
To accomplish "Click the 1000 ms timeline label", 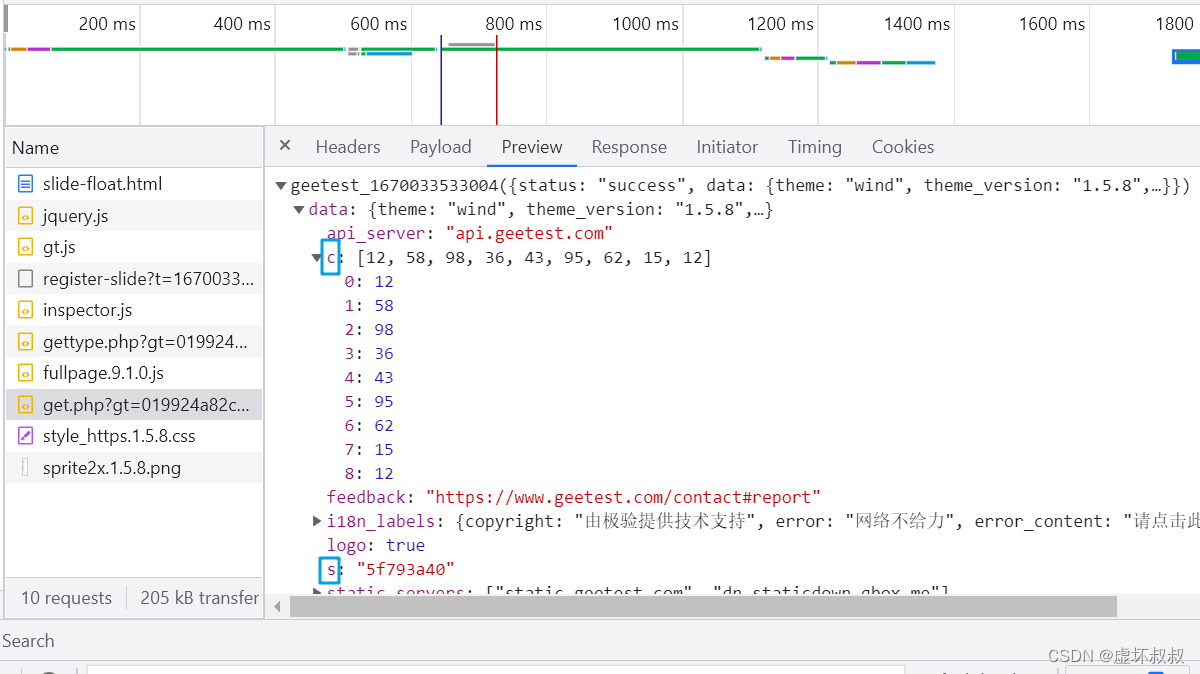I will click(646, 24).
